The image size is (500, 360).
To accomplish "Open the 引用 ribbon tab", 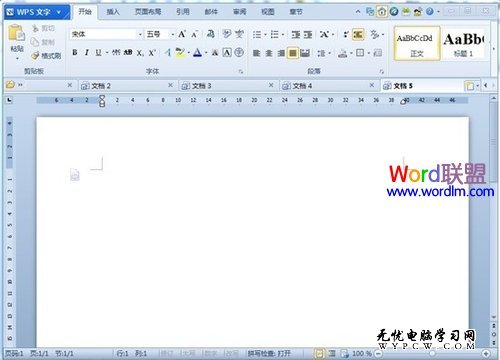I will (x=183, y=12).
